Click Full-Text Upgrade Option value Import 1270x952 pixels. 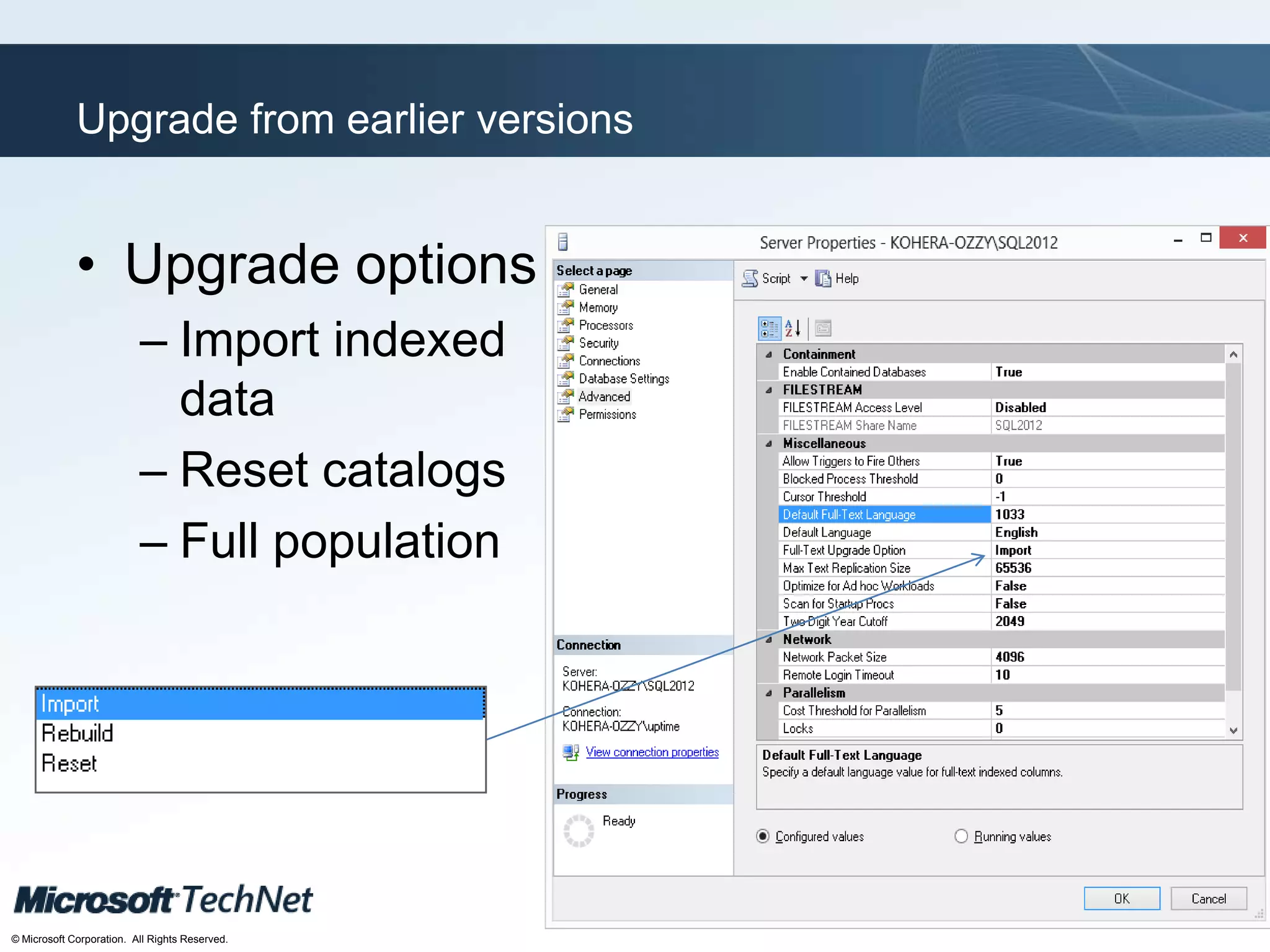click(x=1108, y=550)
